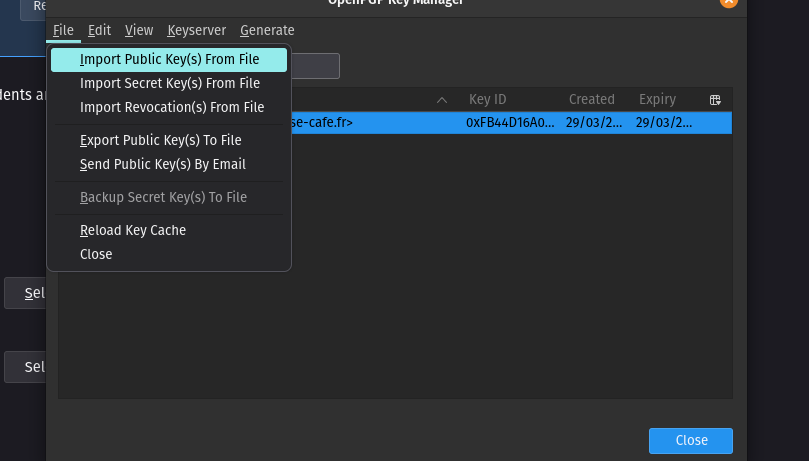Click the search field beside the menu
Image resolution: width=809 pixels, height=461 pixels.
point(315,66)
